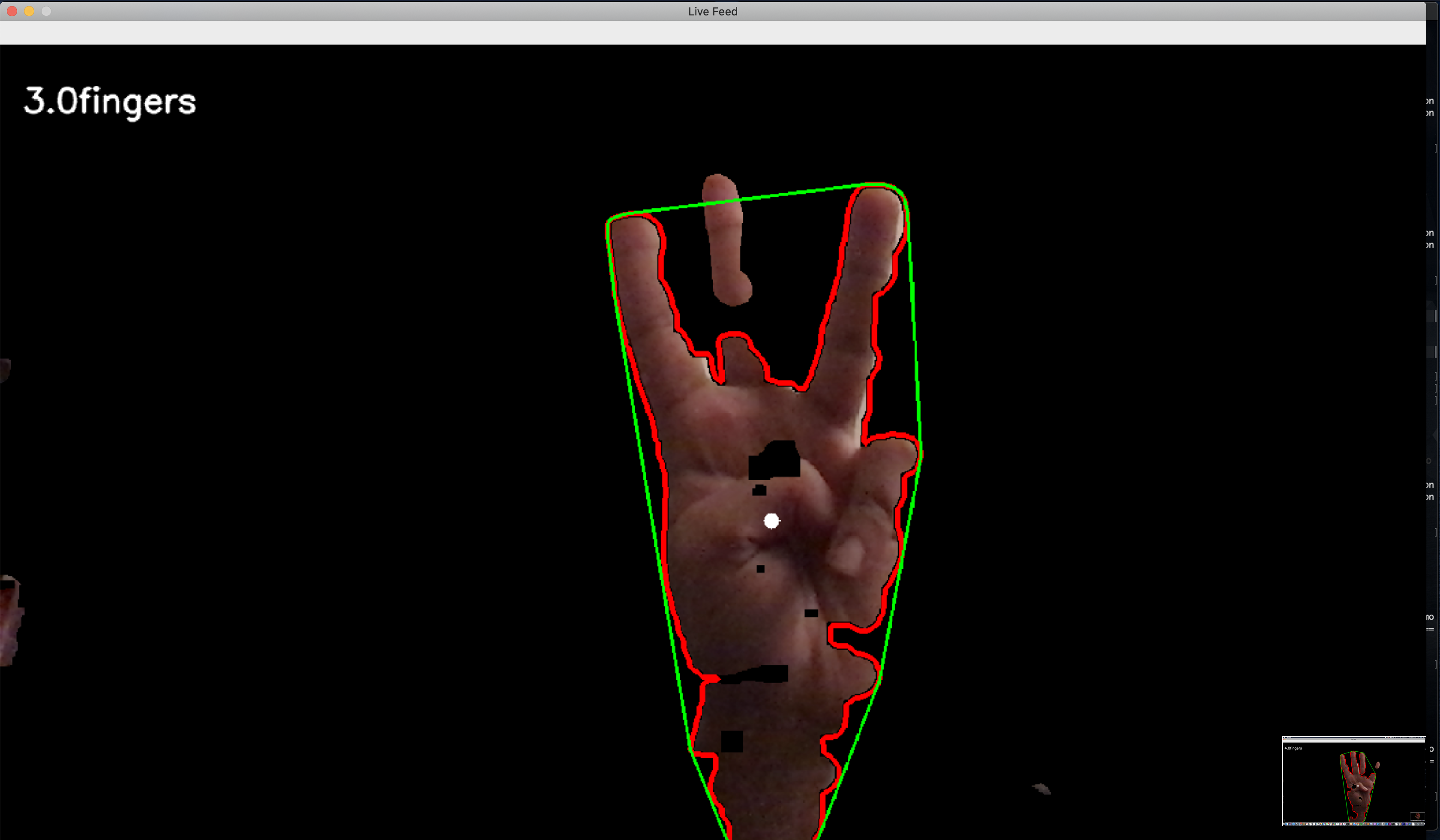Click the red close window button
Image resolution: width=1440 pixels, height=840 pixels.
click(12, 11)
